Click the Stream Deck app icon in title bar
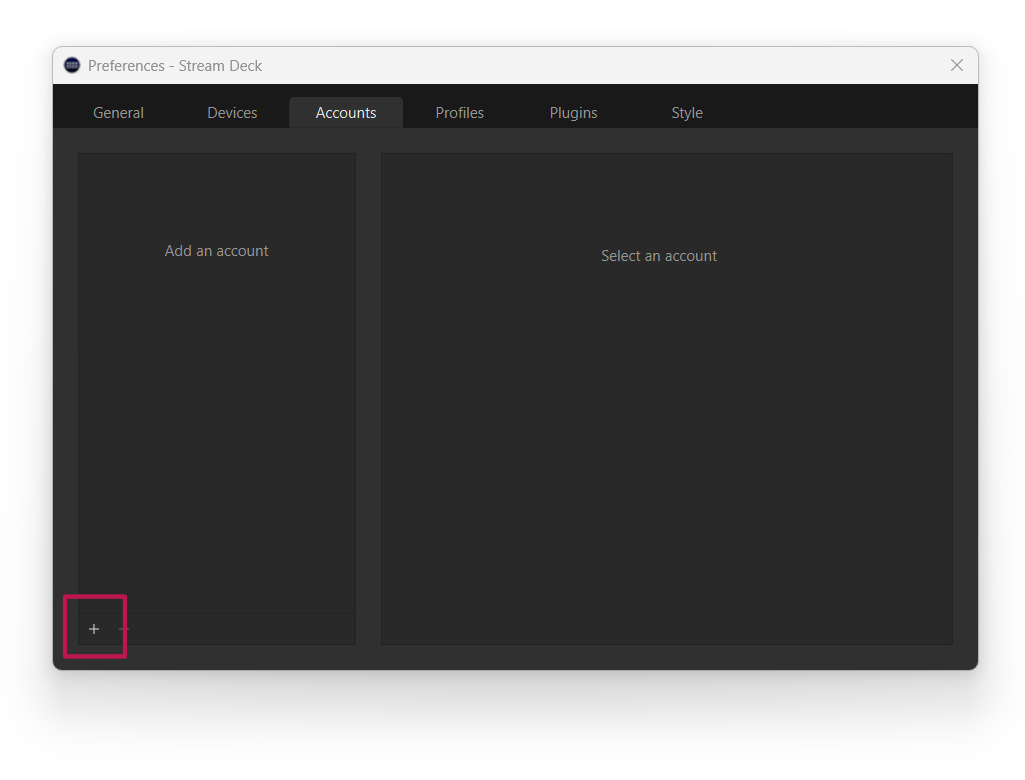 pos(72,65)
